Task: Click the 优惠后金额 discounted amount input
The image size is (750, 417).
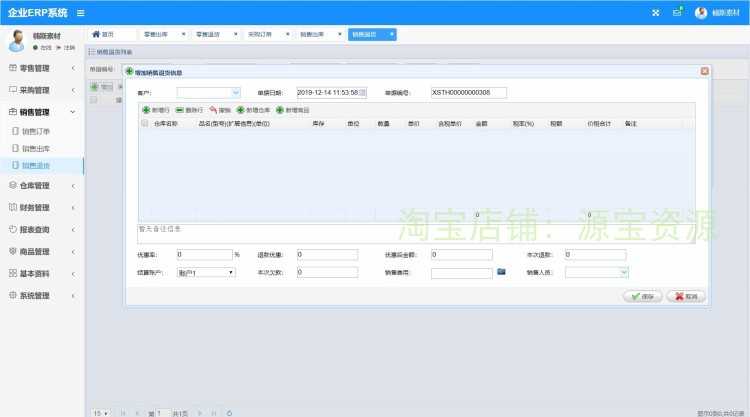Action: pos(462,255)
